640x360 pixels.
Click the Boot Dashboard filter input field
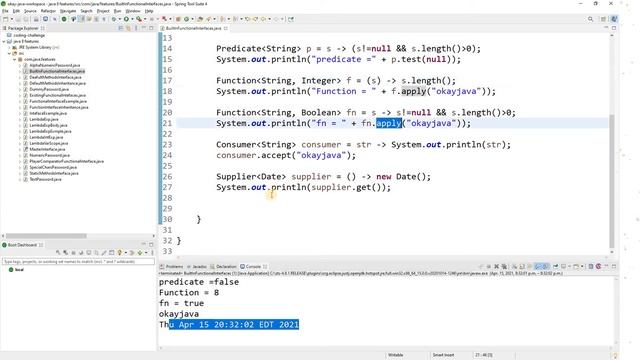[78, 261]
